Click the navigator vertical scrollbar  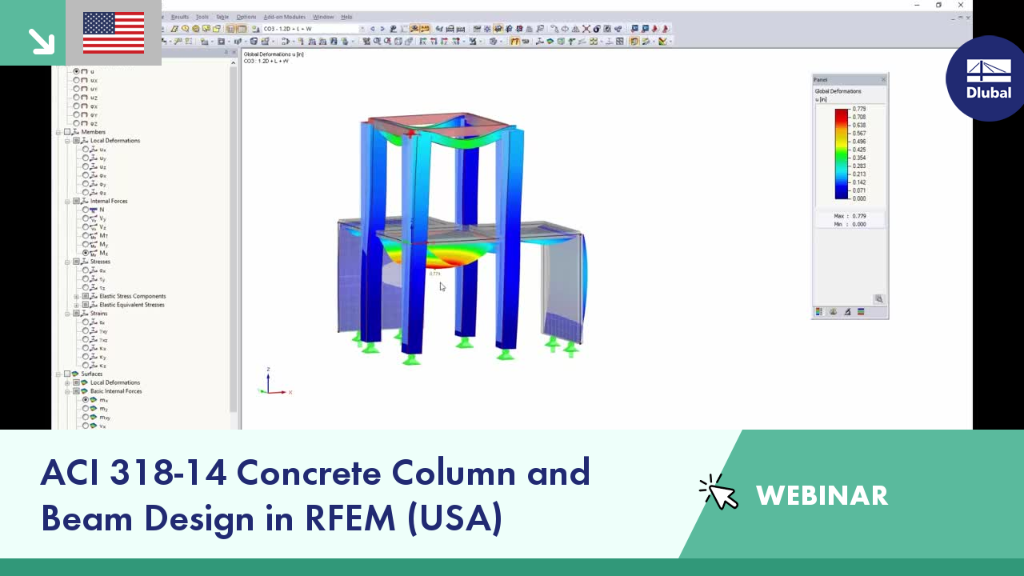[x=233, y=242]
